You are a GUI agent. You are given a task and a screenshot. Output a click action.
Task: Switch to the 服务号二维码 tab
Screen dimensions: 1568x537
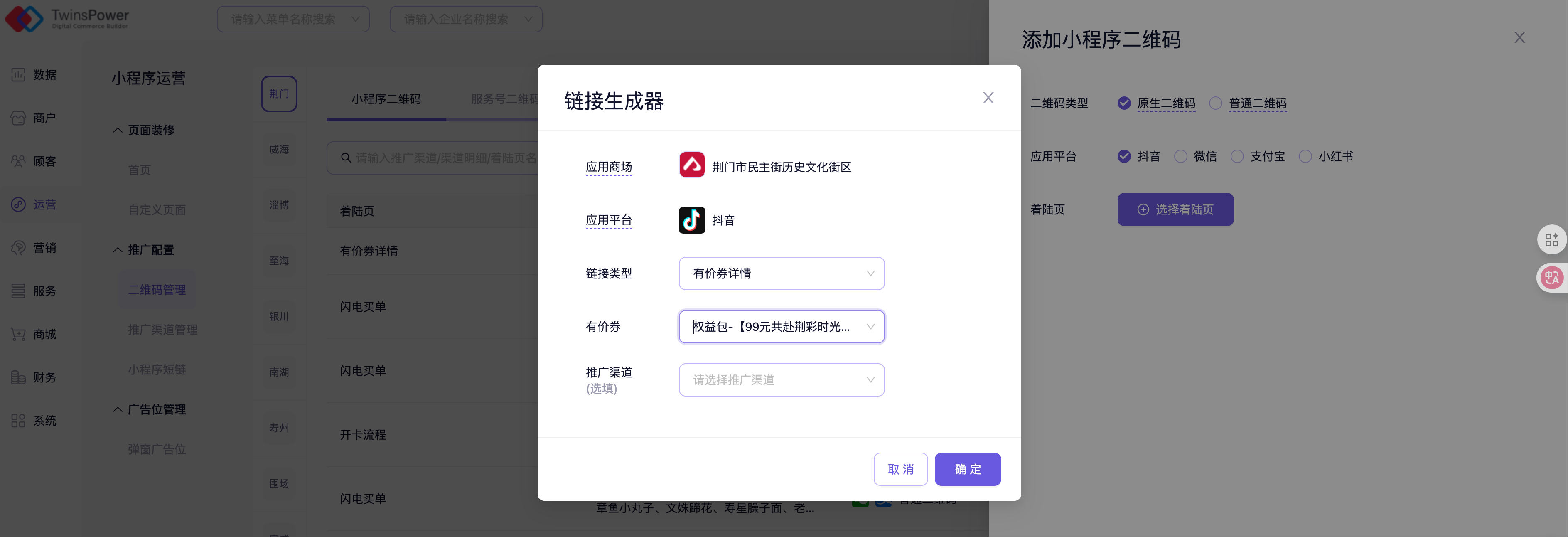[x=504, y=99]
